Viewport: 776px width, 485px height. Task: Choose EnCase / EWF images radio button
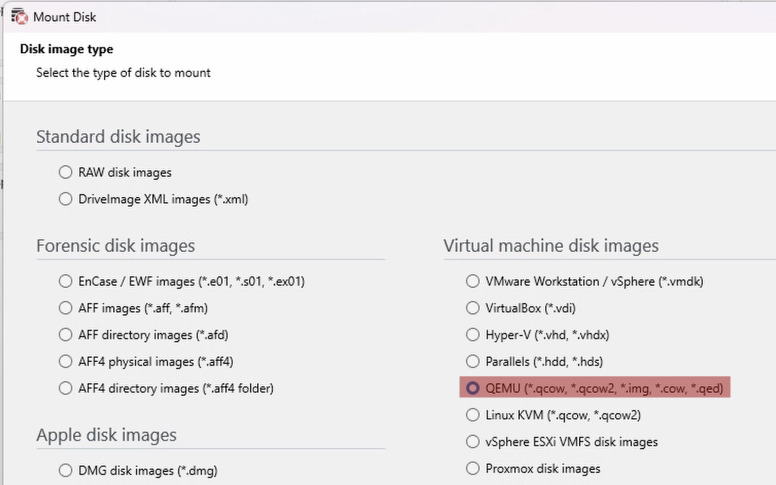65,281
